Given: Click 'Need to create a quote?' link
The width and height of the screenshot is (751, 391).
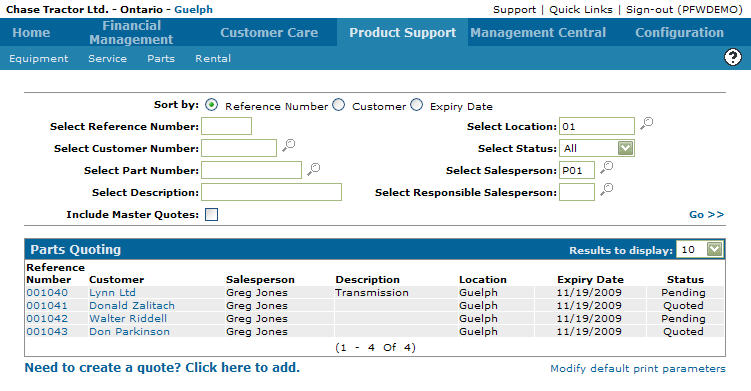Looking at the screenshot, I should (162, 368).
